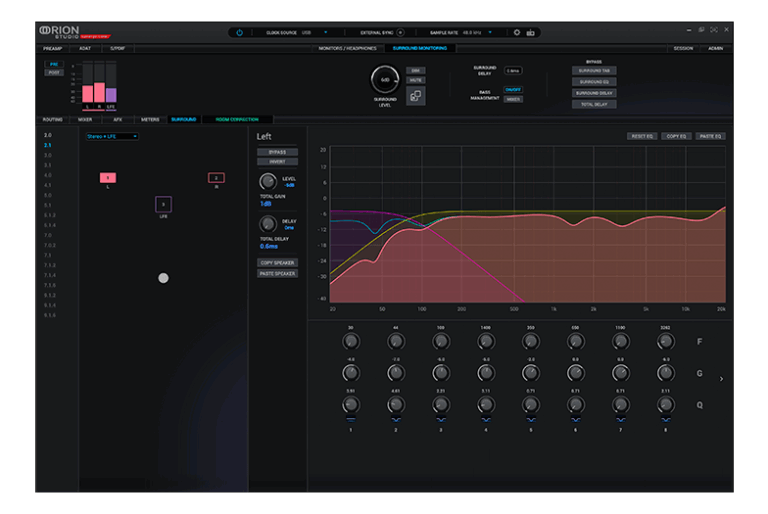Toggle the DIM button
768x514 pixels.
coord(415,71)
